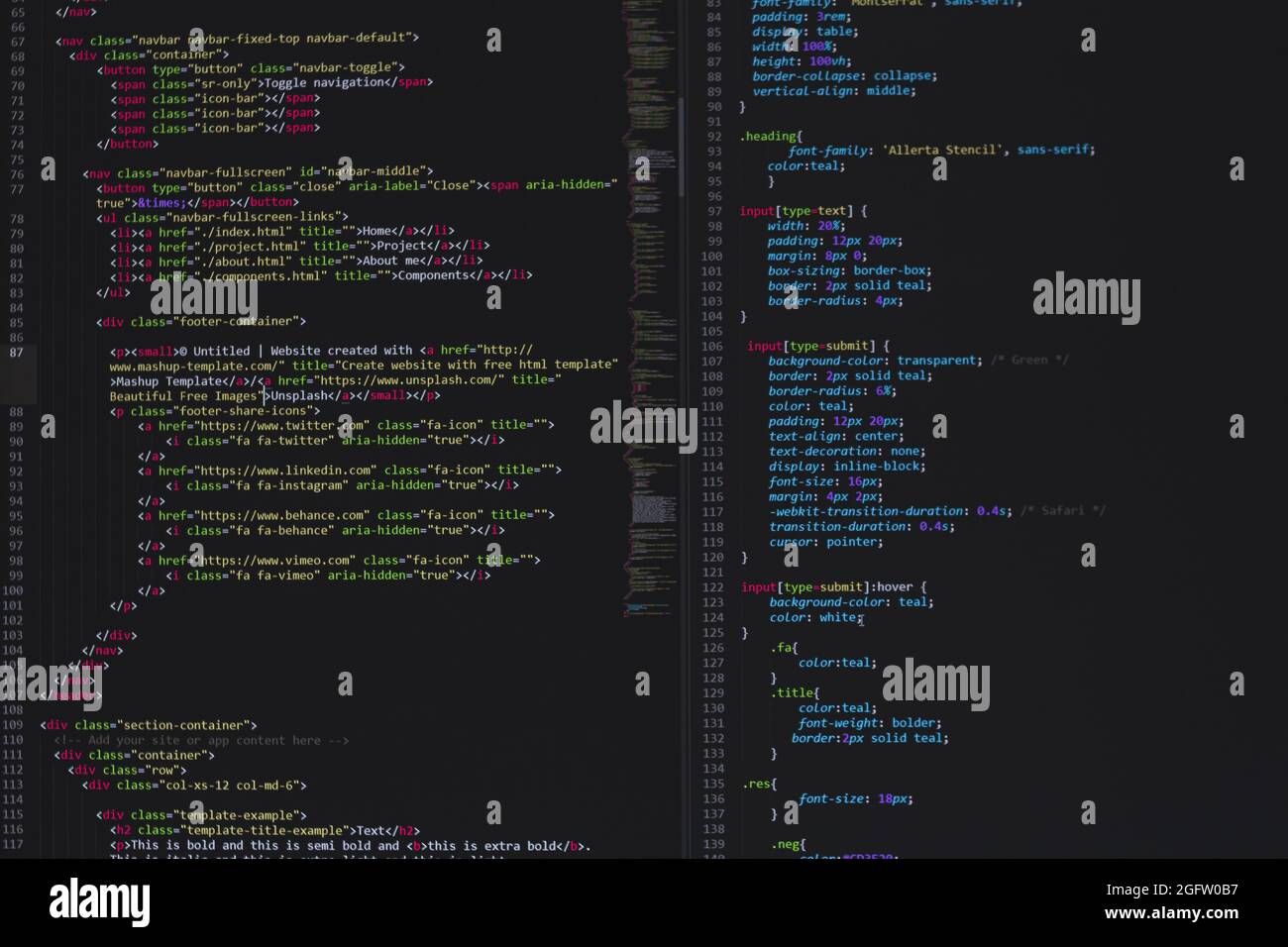Image resolution: width=1288 pixels, height=947 pixels.
Task: Click the left pane minimap code preview
Action: 650,307
